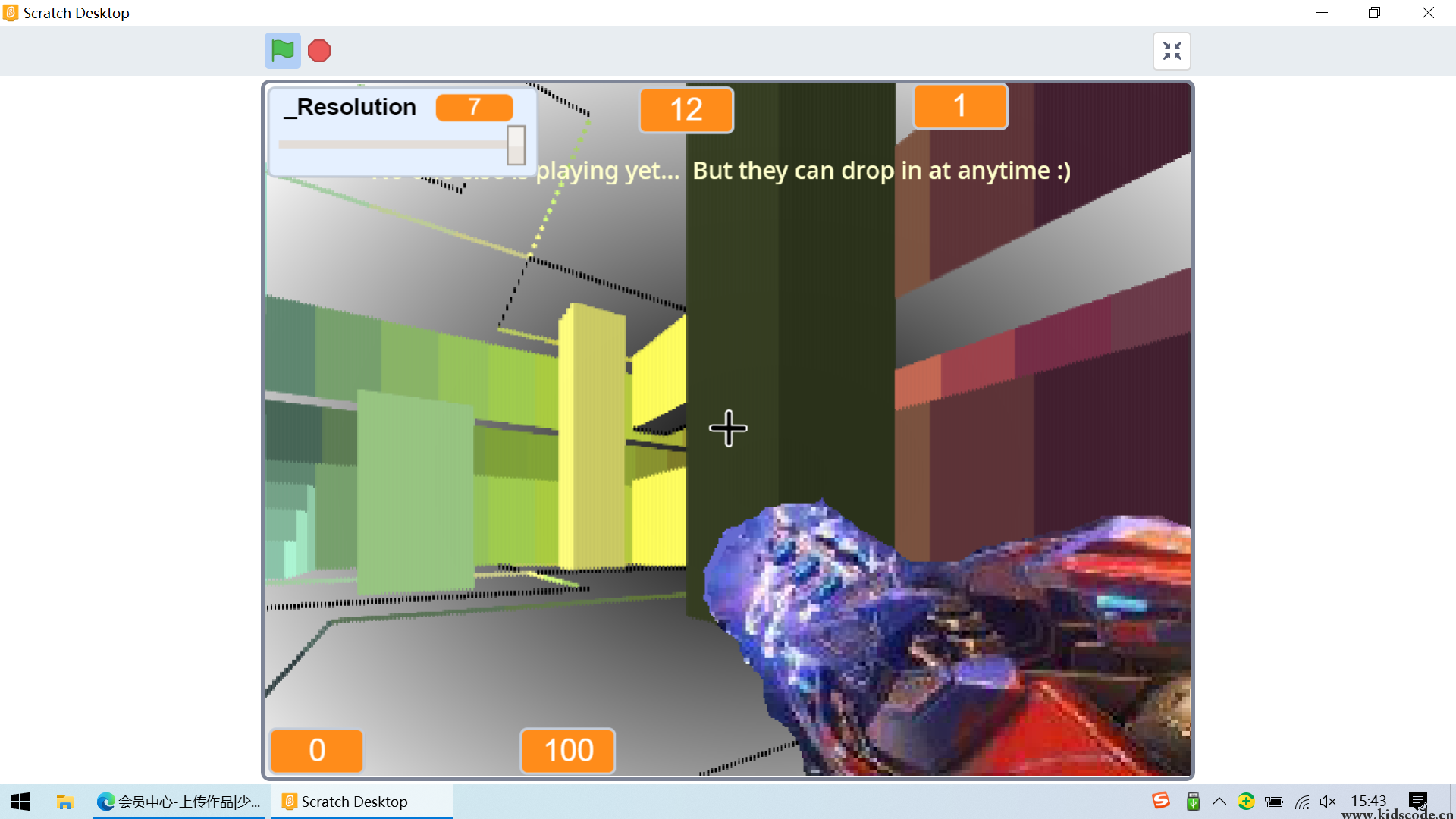Open the notification center icon
The height and width of the screenshot is (819, 1456).
(x=1418, y=802)
